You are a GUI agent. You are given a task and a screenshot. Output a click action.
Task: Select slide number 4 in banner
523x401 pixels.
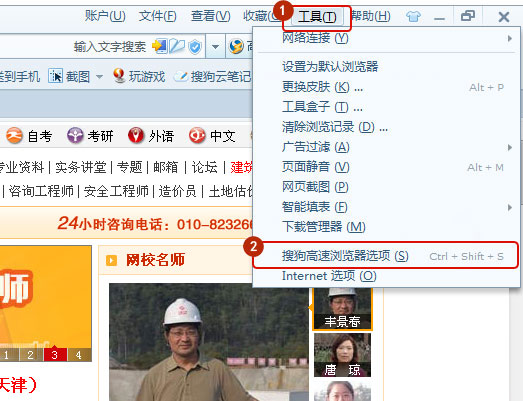[79, 355]
